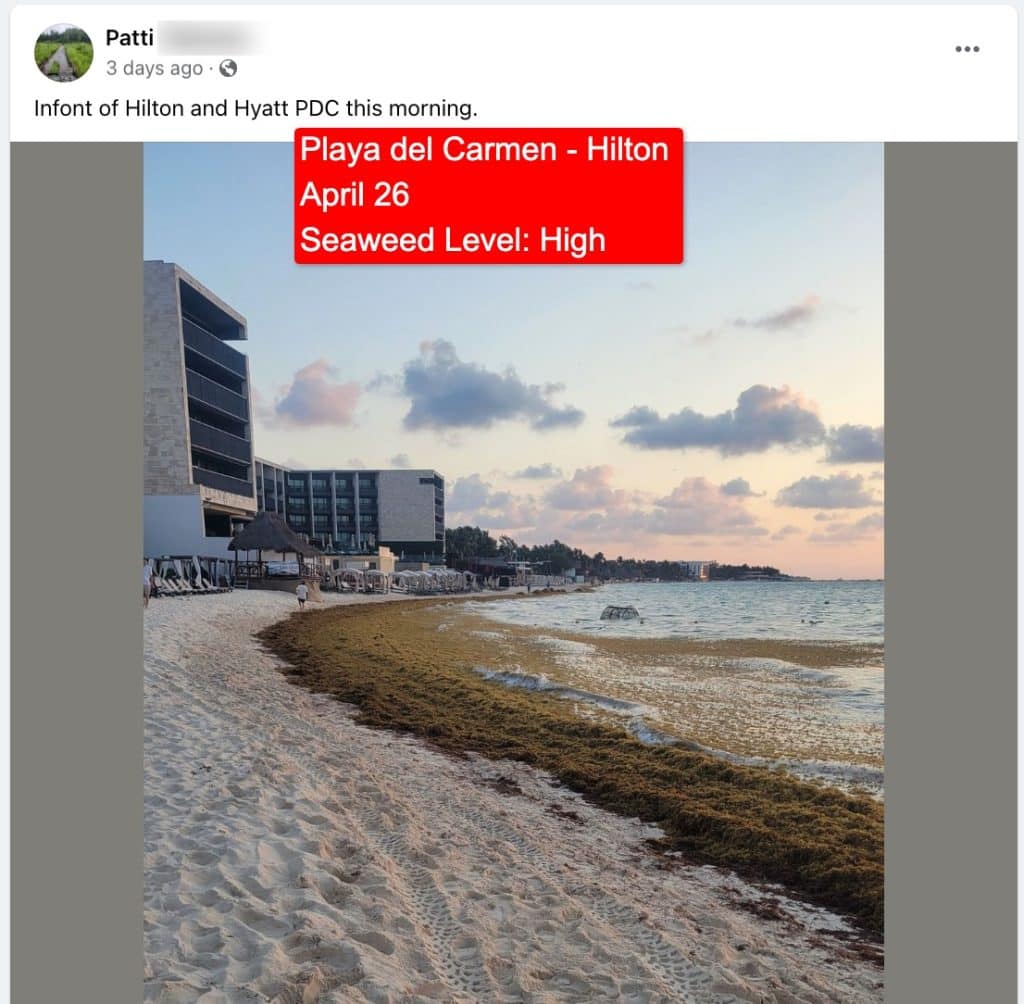This screenshot has width=1024, height=1004.
Task: Click the person walking on the sand
Action: pyautogui.click(x=302, y=594)
